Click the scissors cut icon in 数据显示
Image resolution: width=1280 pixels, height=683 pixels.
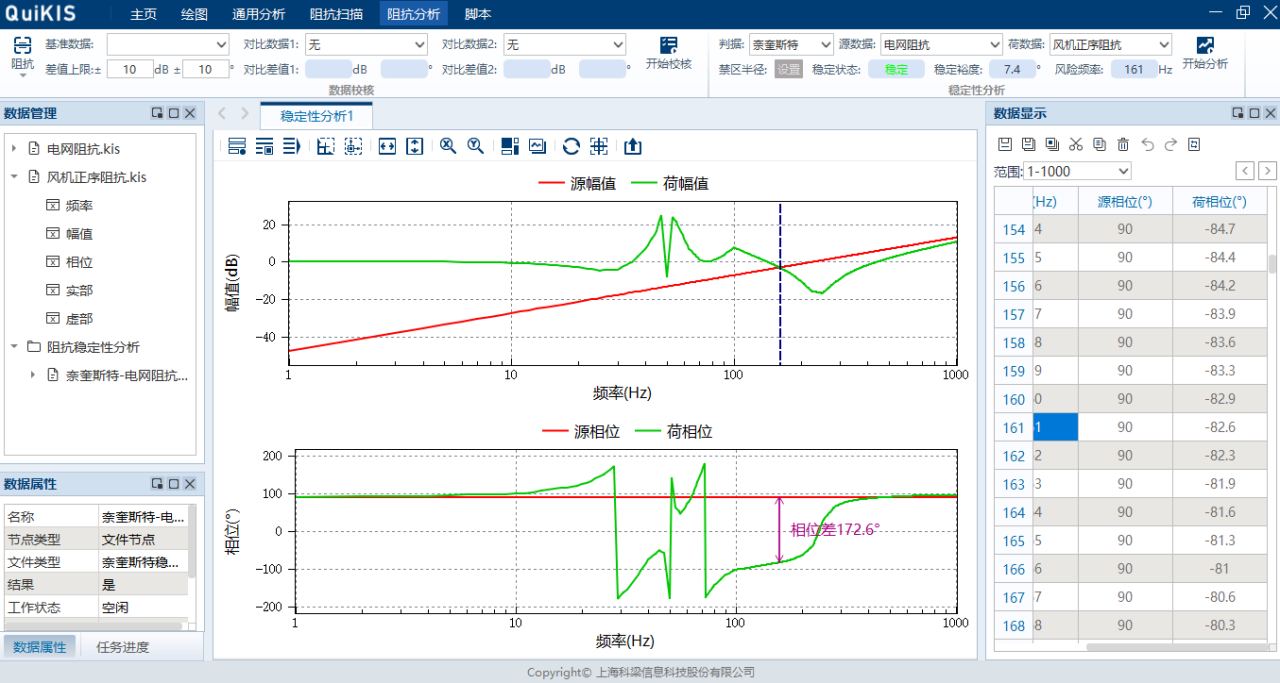coord(1076,144)
